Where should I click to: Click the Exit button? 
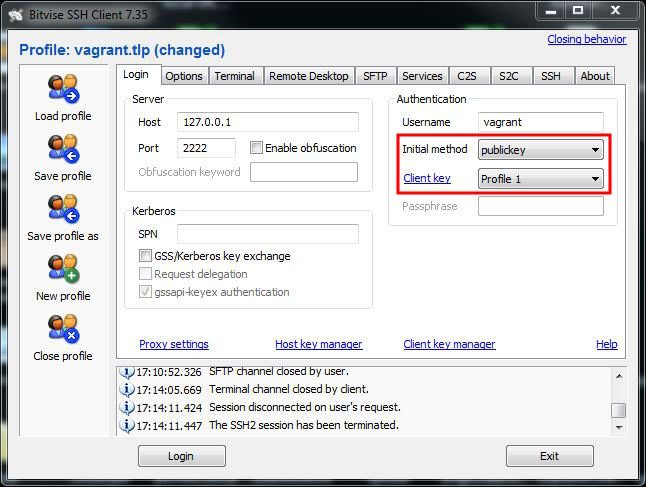click(x=550, y=456)
